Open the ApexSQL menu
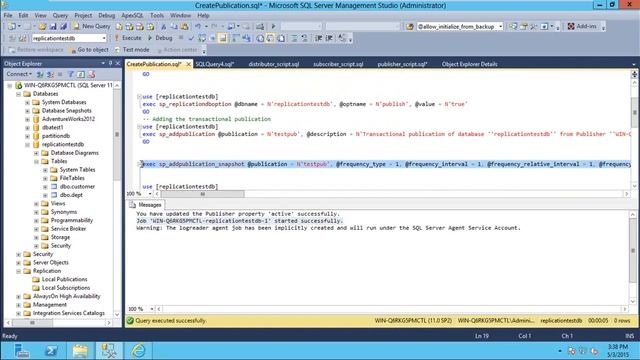640x360 pixels. pos(132,15)
